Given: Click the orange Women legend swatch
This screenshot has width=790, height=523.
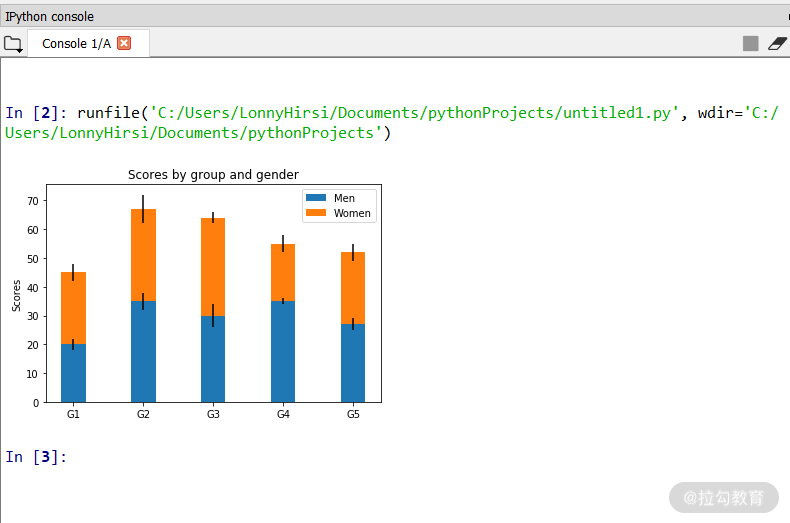Looking at the screenshot, I should (316, 213).
